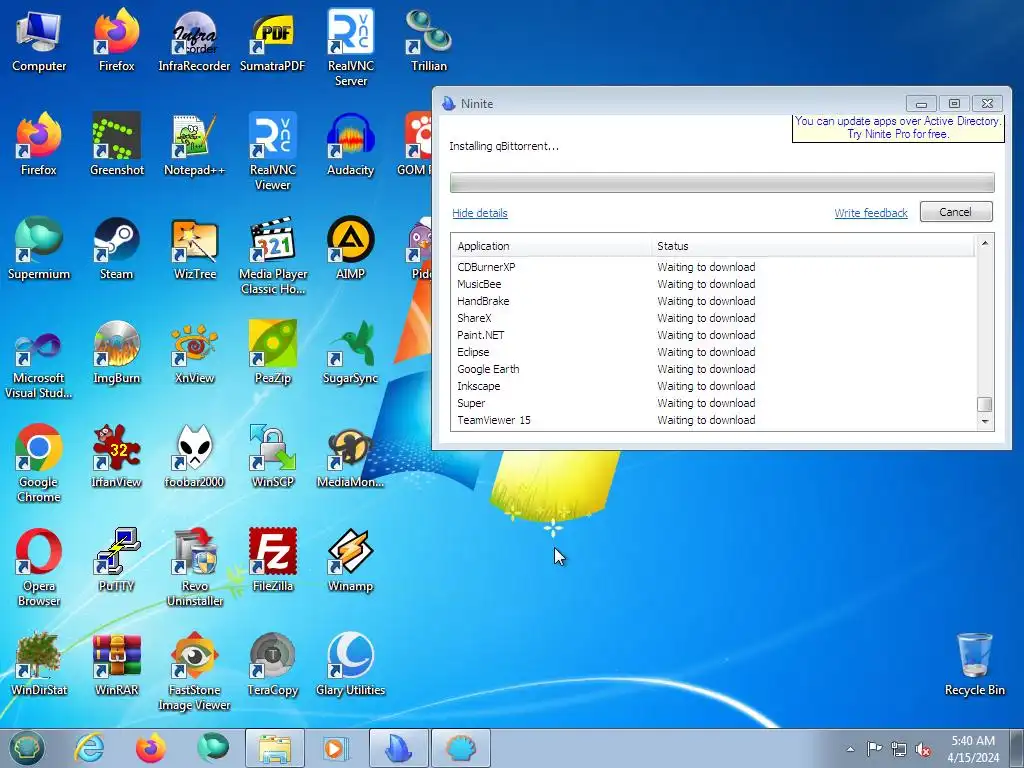Select the WizTree desktop icon

point(194,249)
